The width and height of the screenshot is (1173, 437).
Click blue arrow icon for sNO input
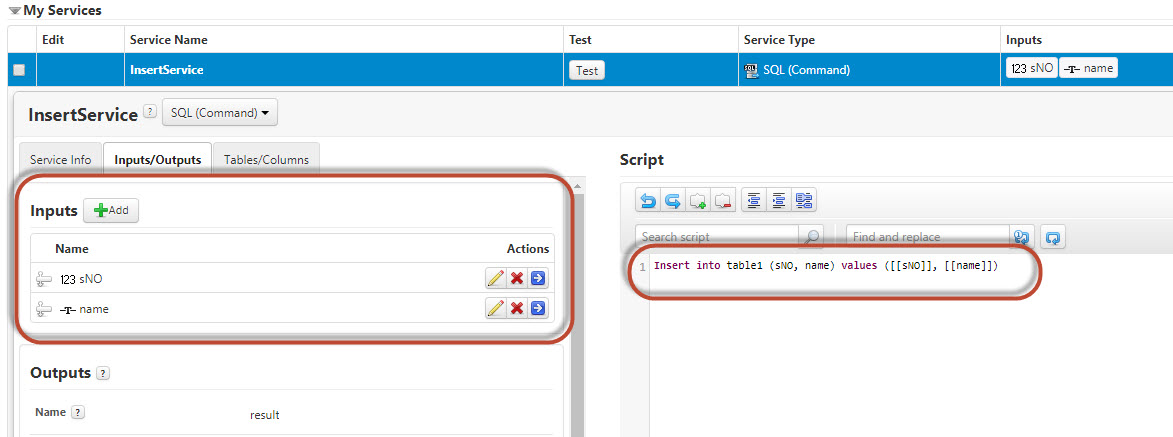[x=538, y=279]
